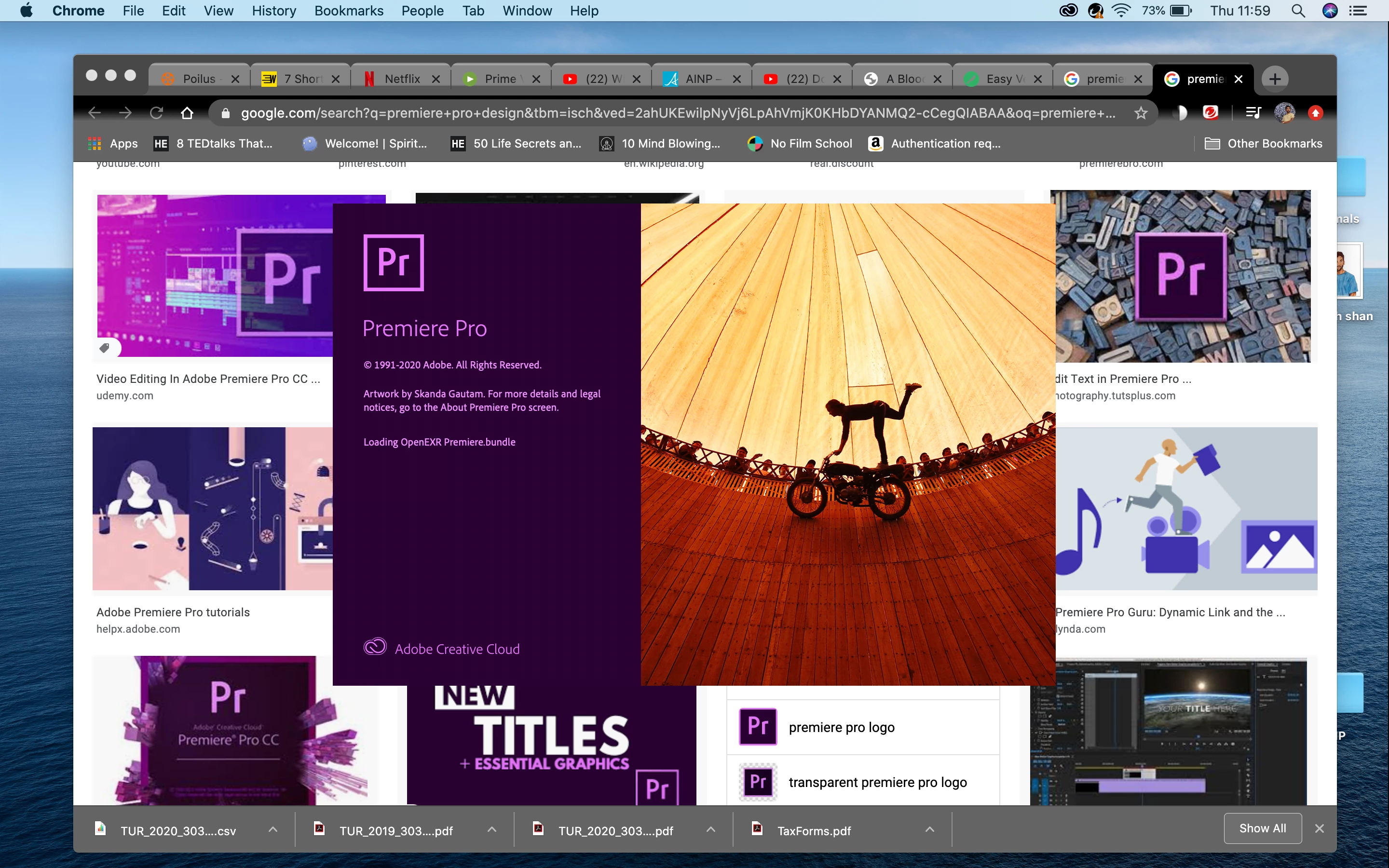The width and height of the screenshot is (1389, 868).
Task: Open the lynda.com Dynamic Link thumbnail
Action: (1186, 509)
